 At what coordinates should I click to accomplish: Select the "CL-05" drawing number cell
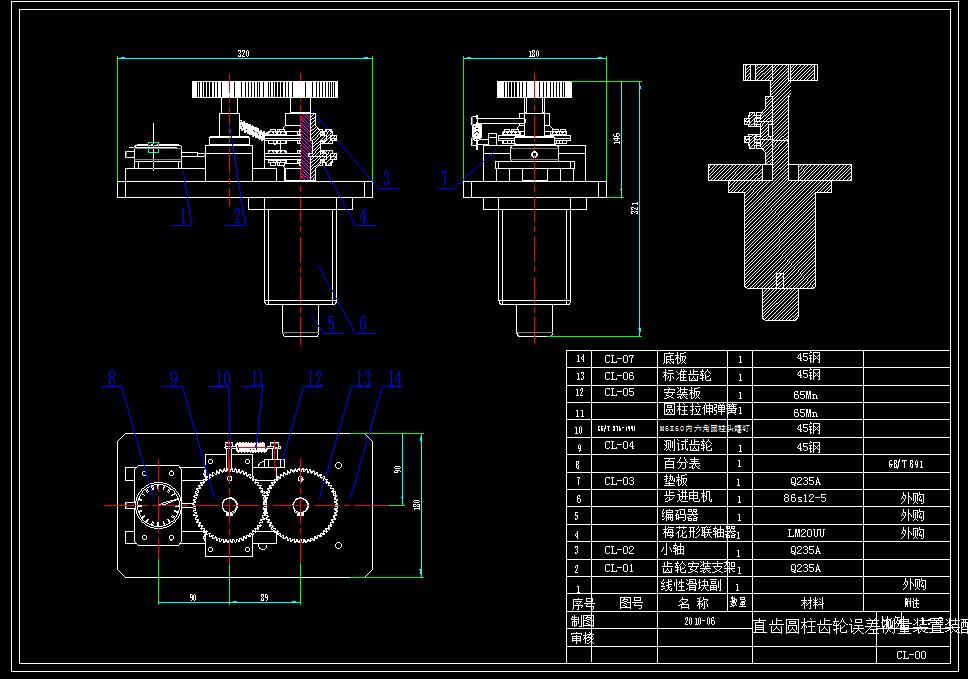click(x=619, y=393)
